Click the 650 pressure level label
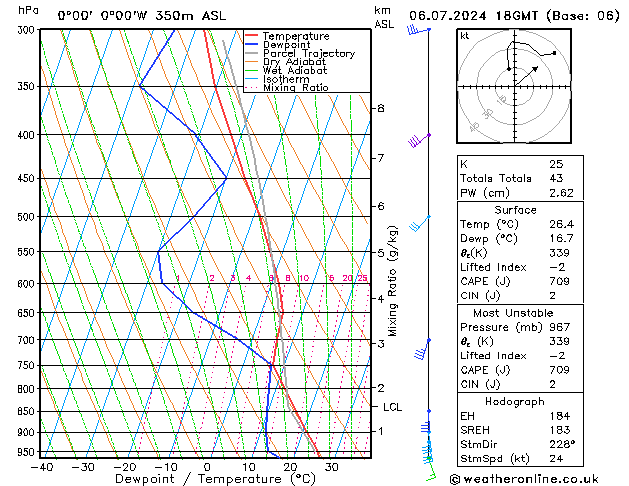Screen dimensions: 629x486 click(x=28, y=313)
